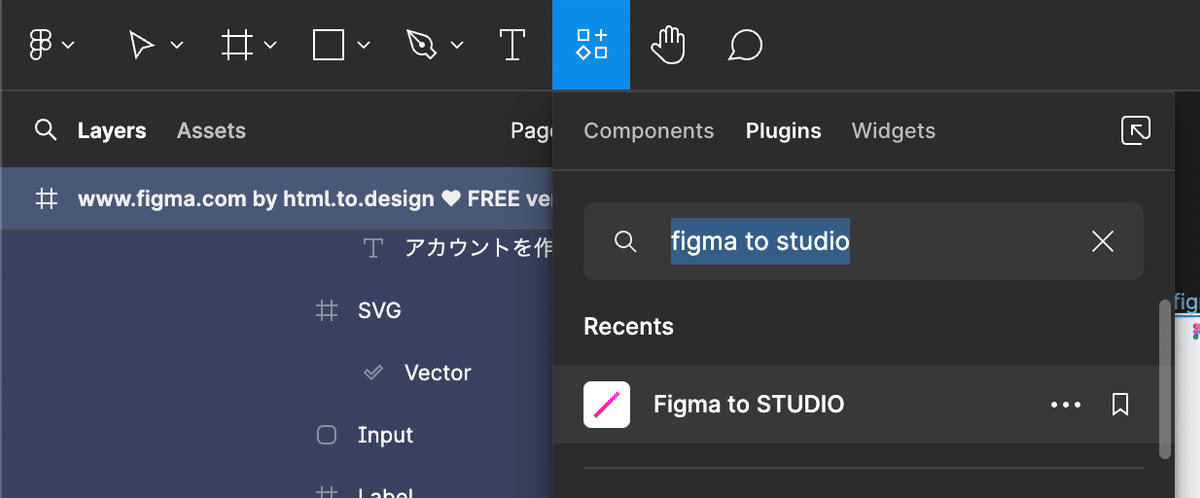The image size is (1200, 498).
Task: Click the plugins panel vertical scrollbar
Action: coord(1164,379)
